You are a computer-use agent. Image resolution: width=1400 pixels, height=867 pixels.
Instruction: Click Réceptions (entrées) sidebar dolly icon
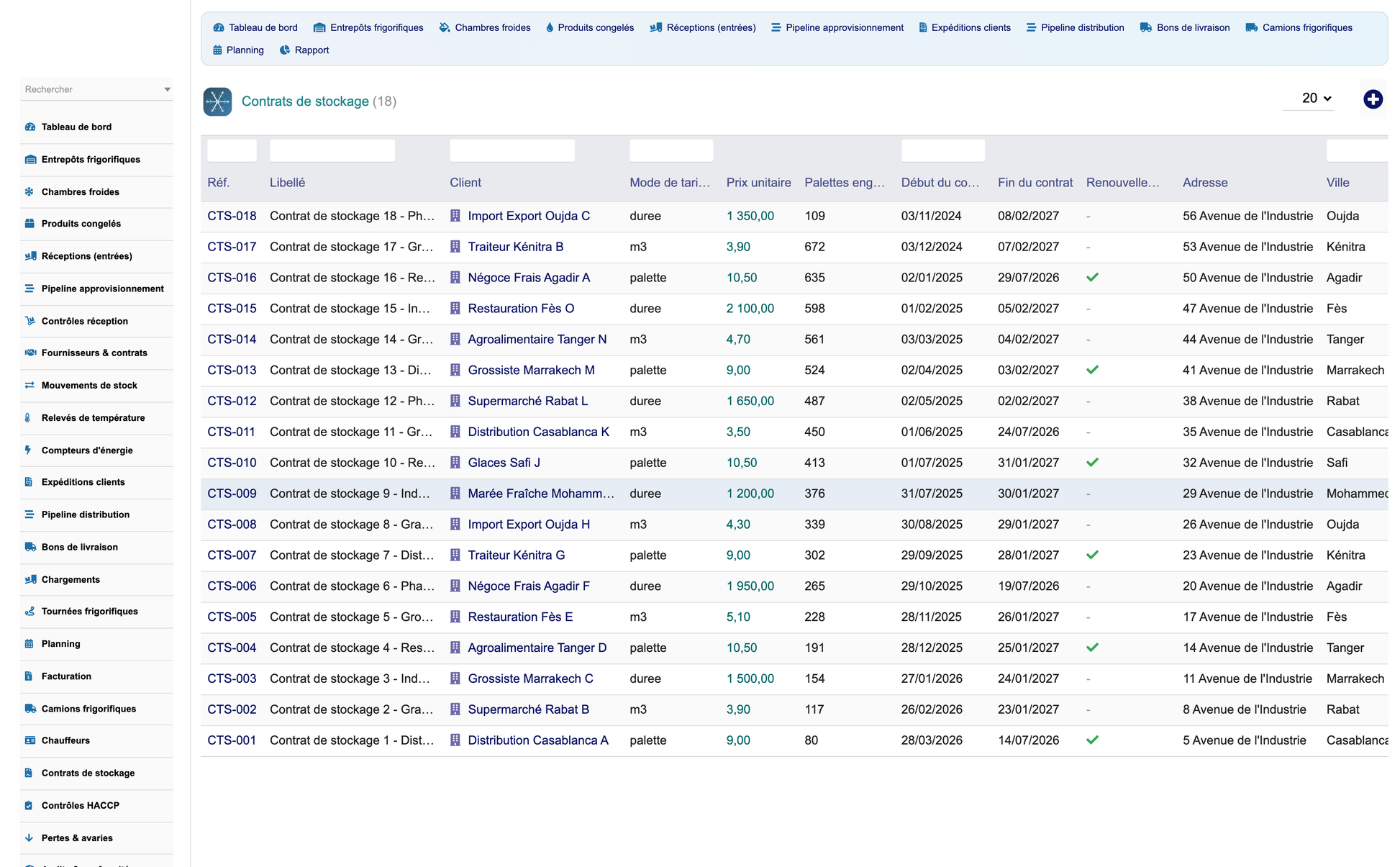30,255
